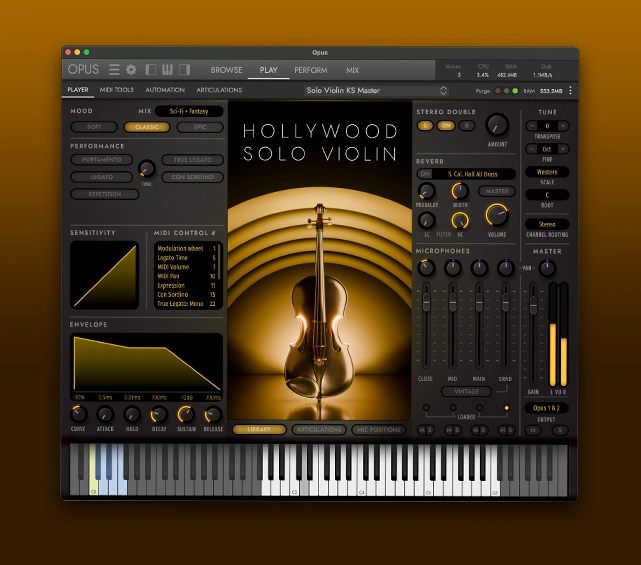Open the Opus settings gear

point(131,70)
